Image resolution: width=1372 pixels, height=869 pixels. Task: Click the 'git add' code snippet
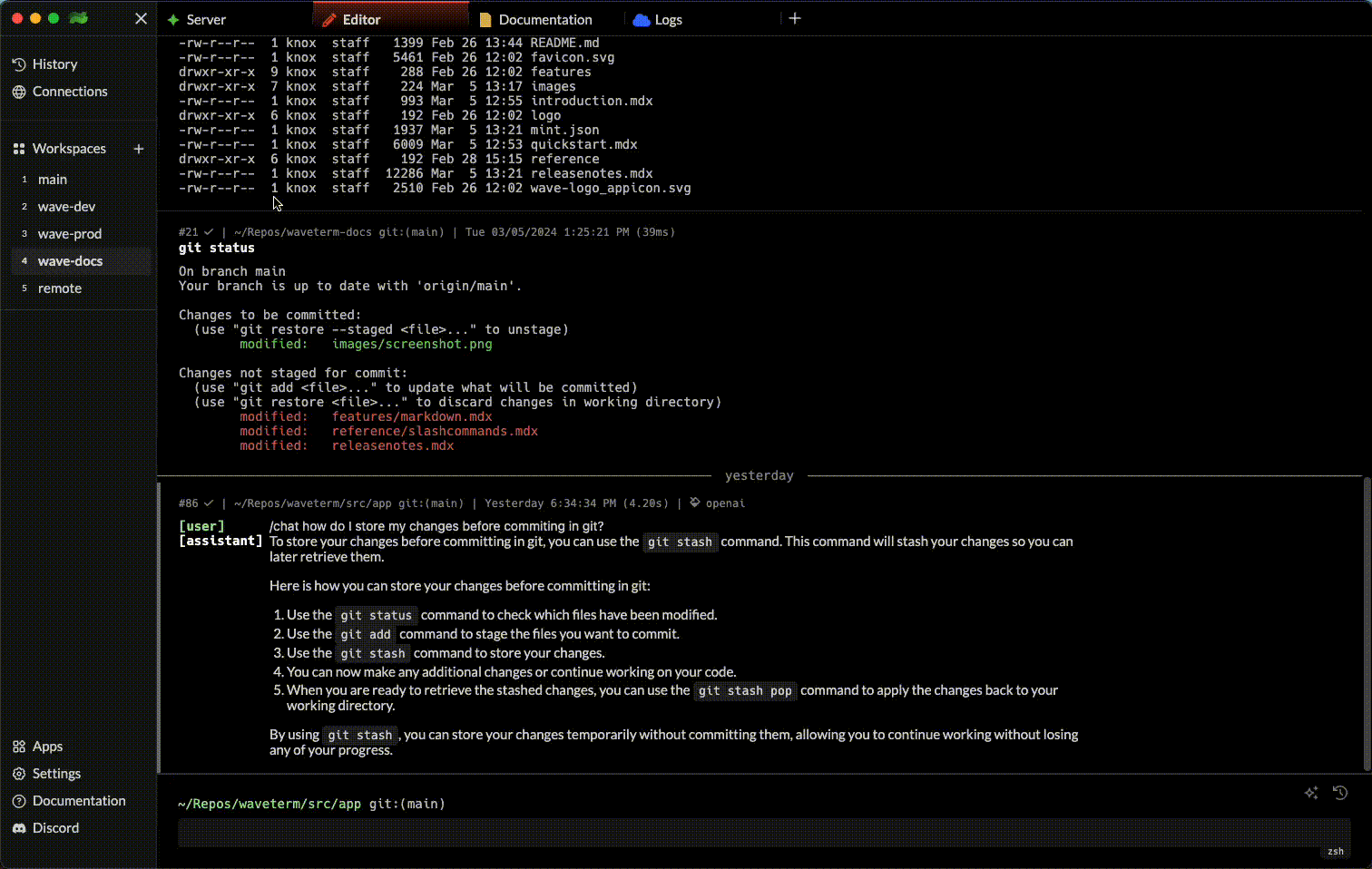(x=366, y=634)
